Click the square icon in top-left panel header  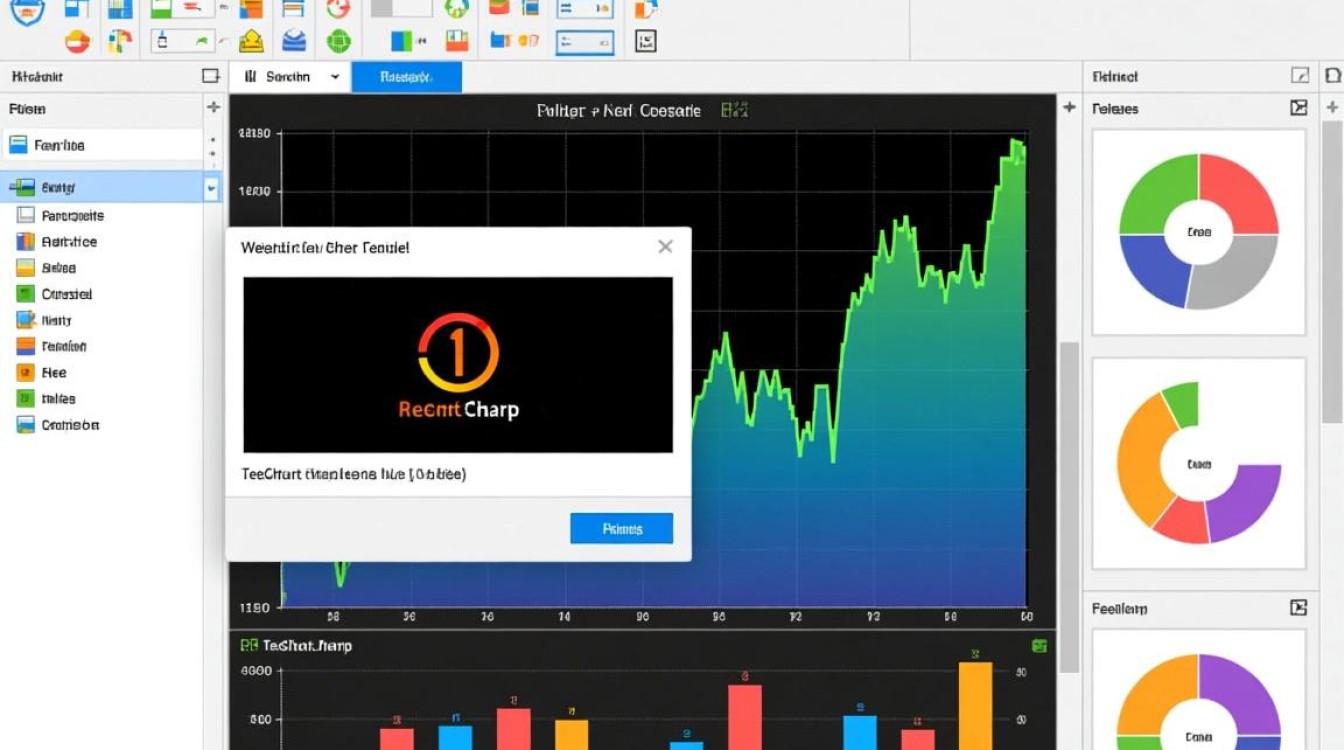(210, 76)
